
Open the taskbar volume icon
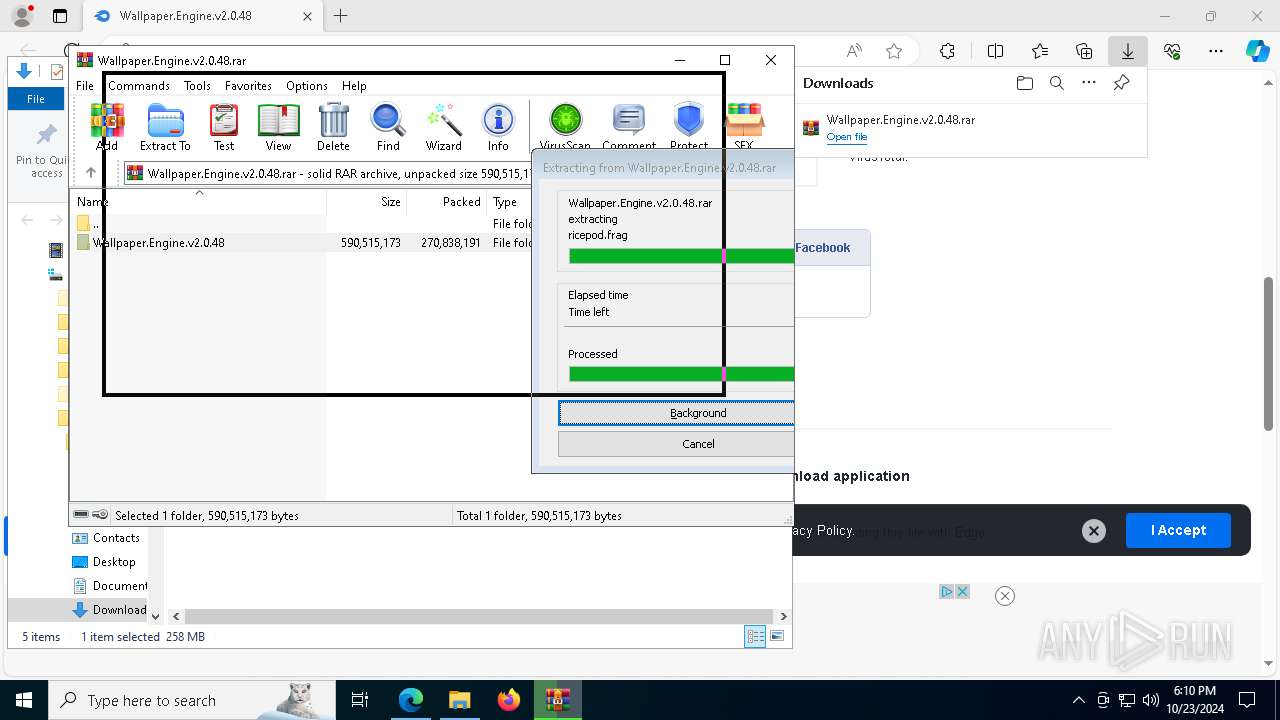tap(1150, 700)
